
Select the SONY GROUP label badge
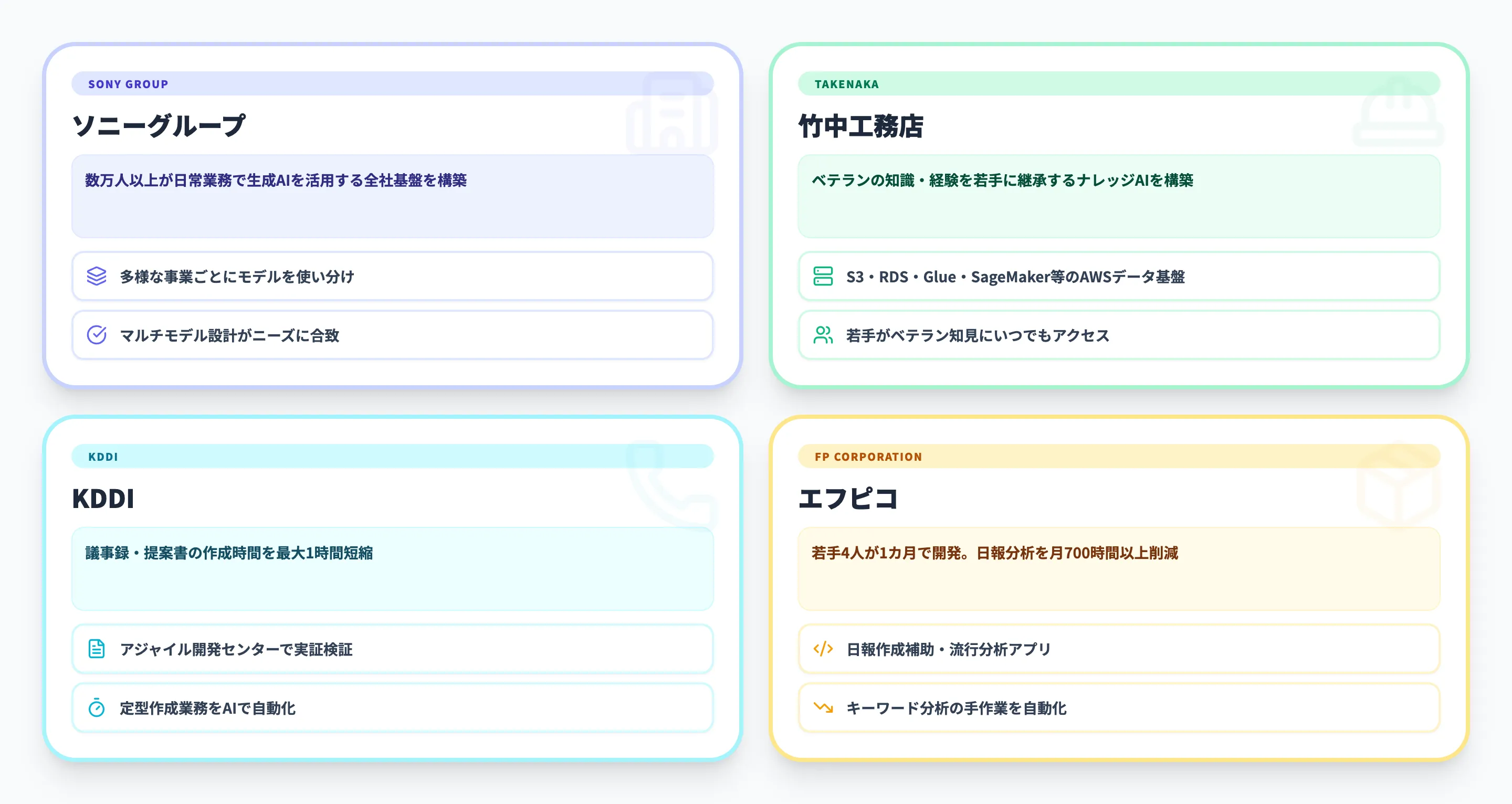[392, 83]
